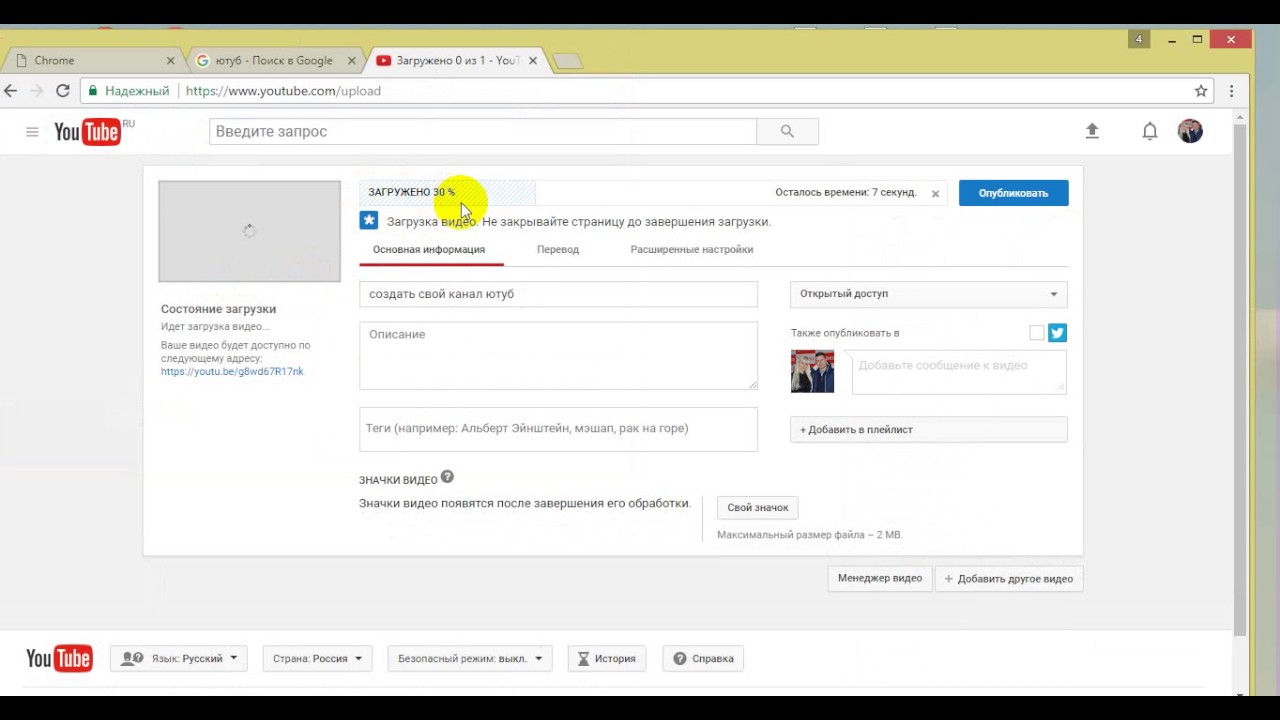Open the Язык: Русский language dropdown
The width and height of the screenshot is (1280, 720).
click(179, 658)
